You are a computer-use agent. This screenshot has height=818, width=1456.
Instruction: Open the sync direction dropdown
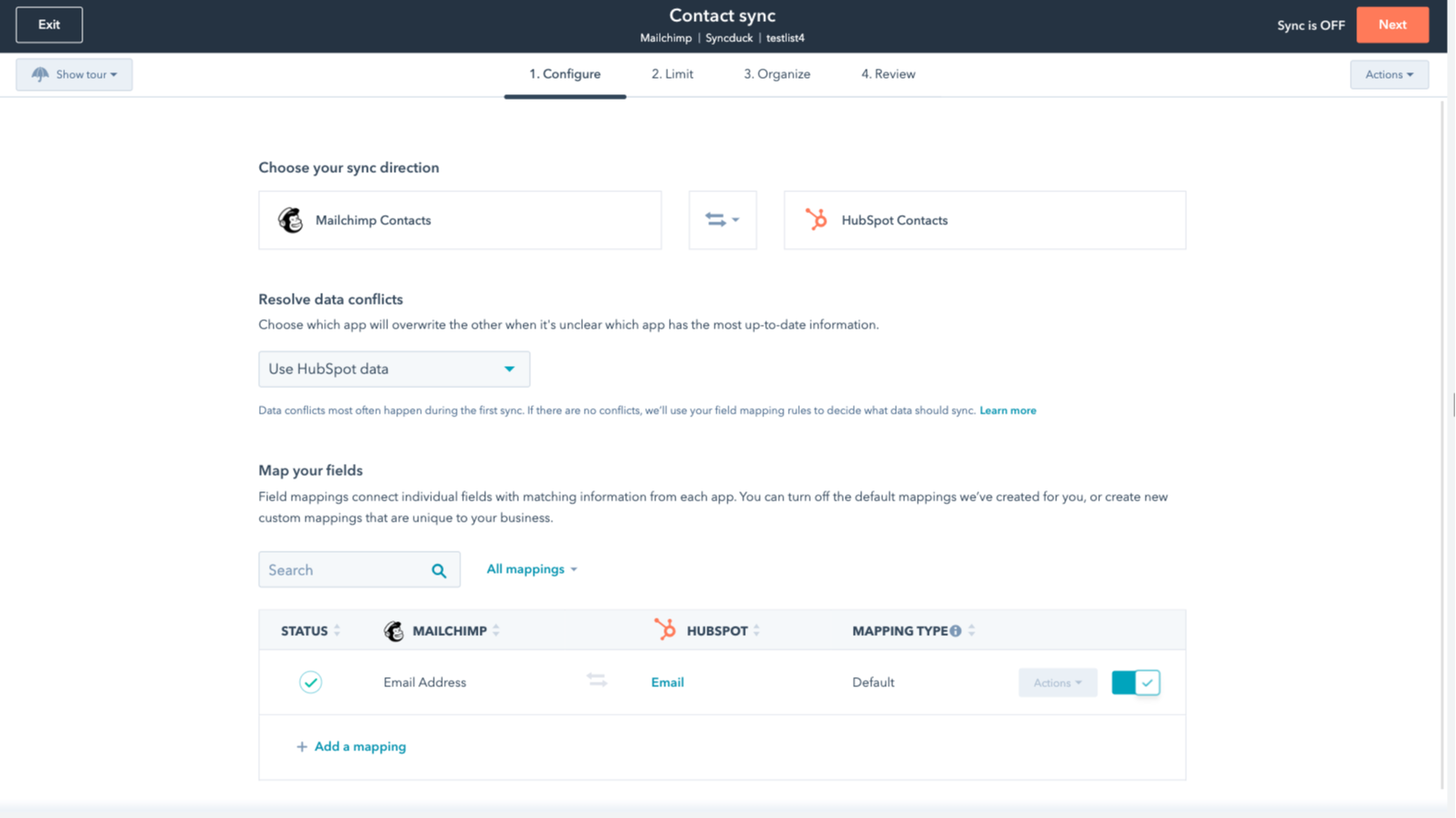(723, 221)
